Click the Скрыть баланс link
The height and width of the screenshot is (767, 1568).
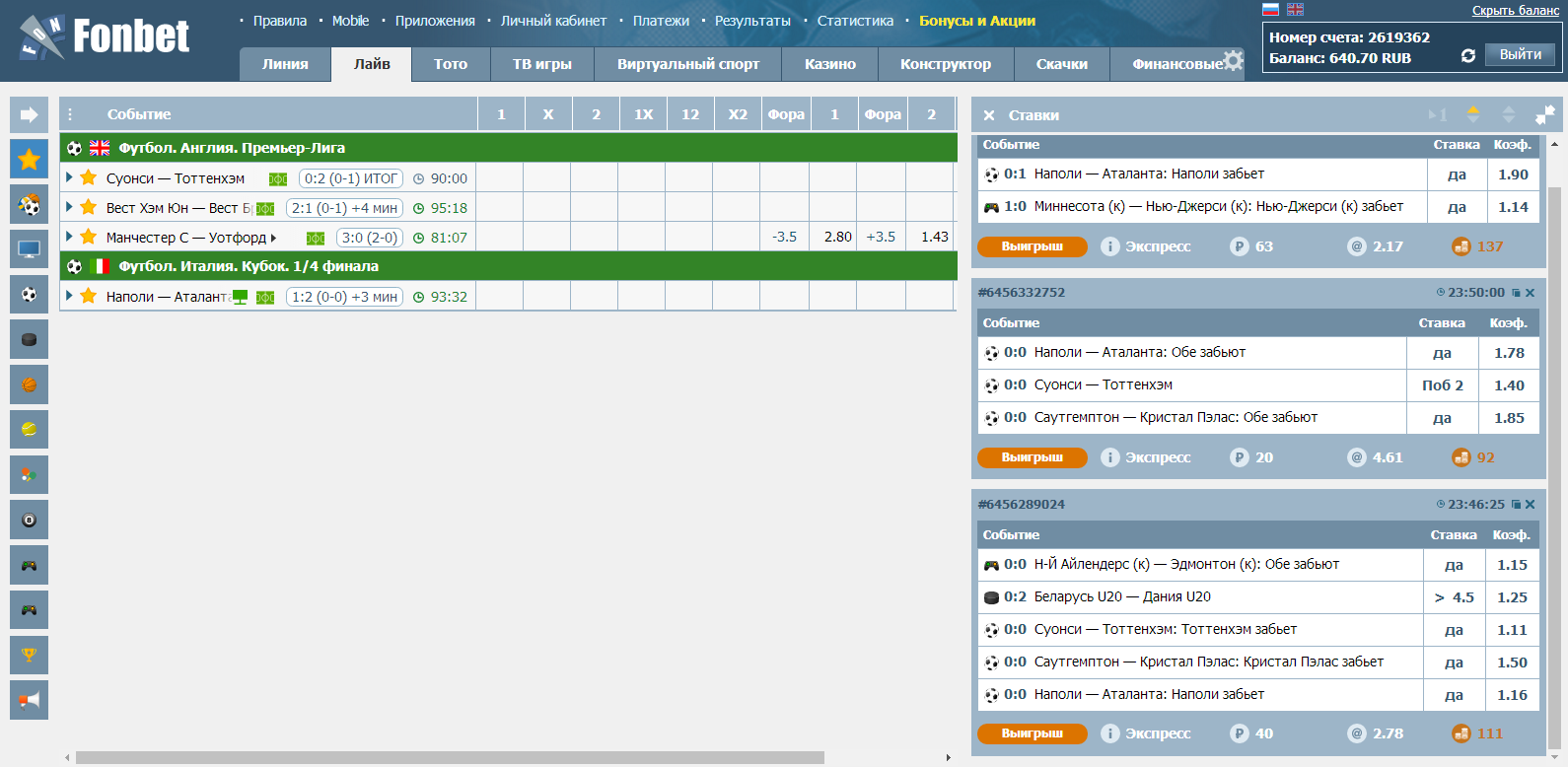click(x=1516, y=10)
